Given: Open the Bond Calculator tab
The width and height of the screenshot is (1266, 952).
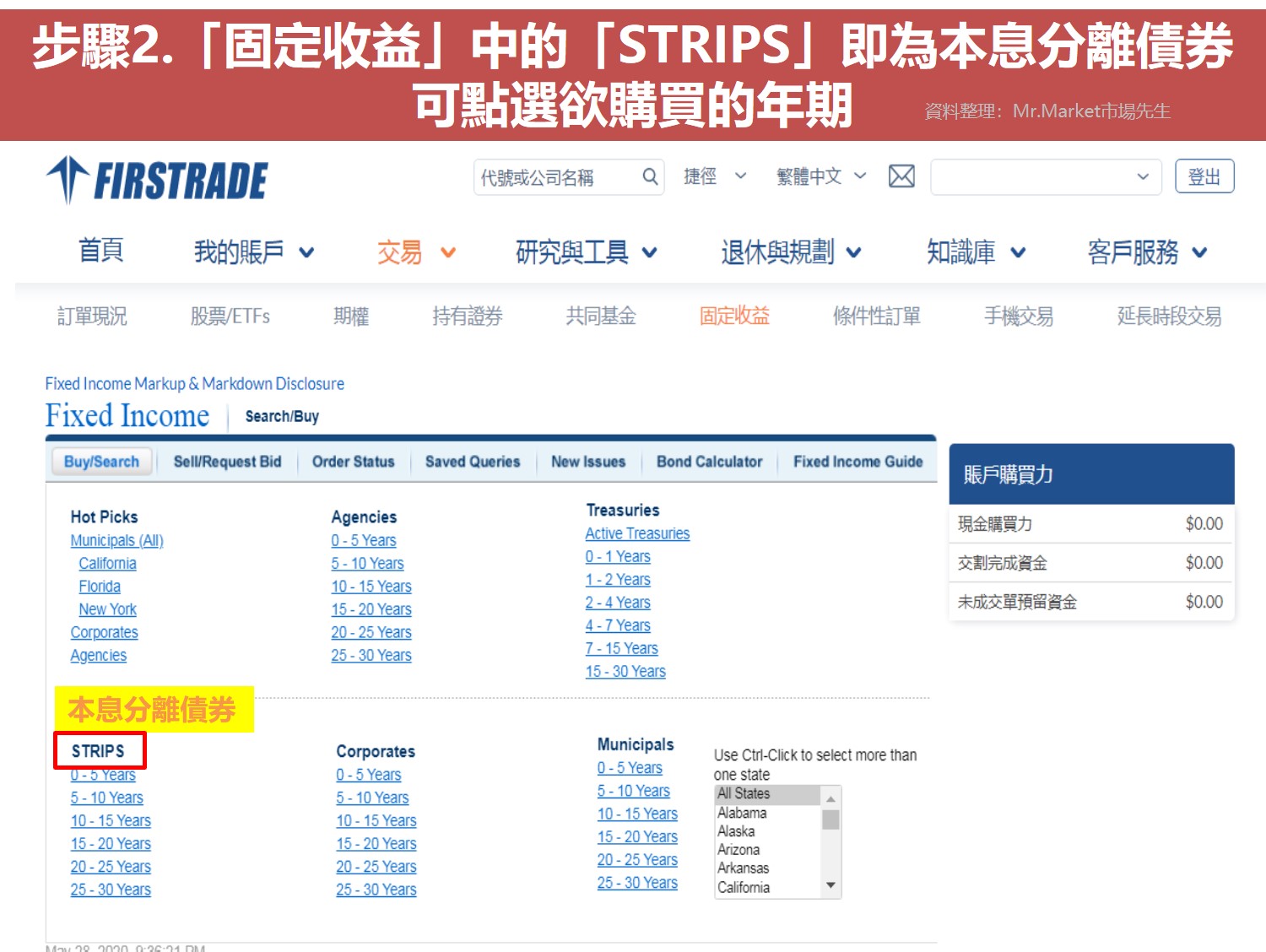Looking at the screenshot, I should [x=710, y=462].
